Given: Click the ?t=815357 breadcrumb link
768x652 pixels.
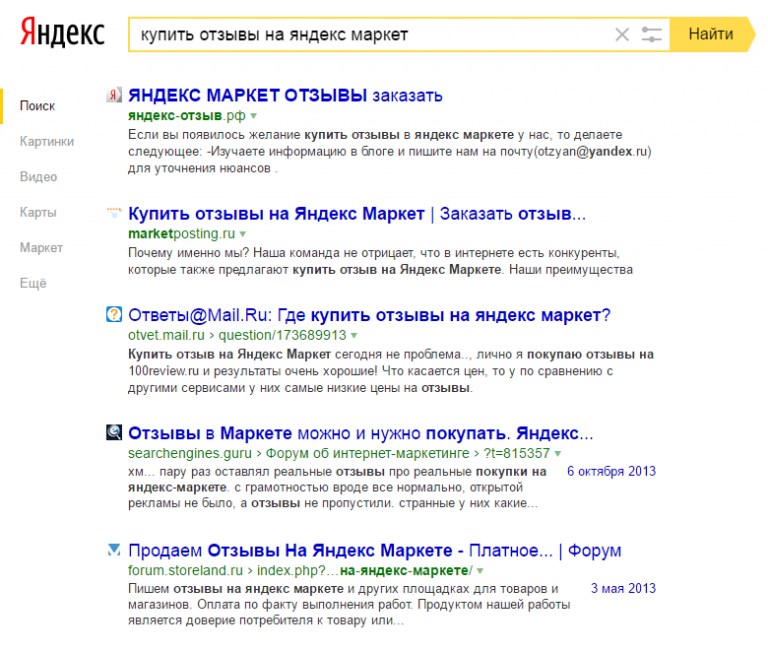Looking at the screenshot, I should [517, 453].
